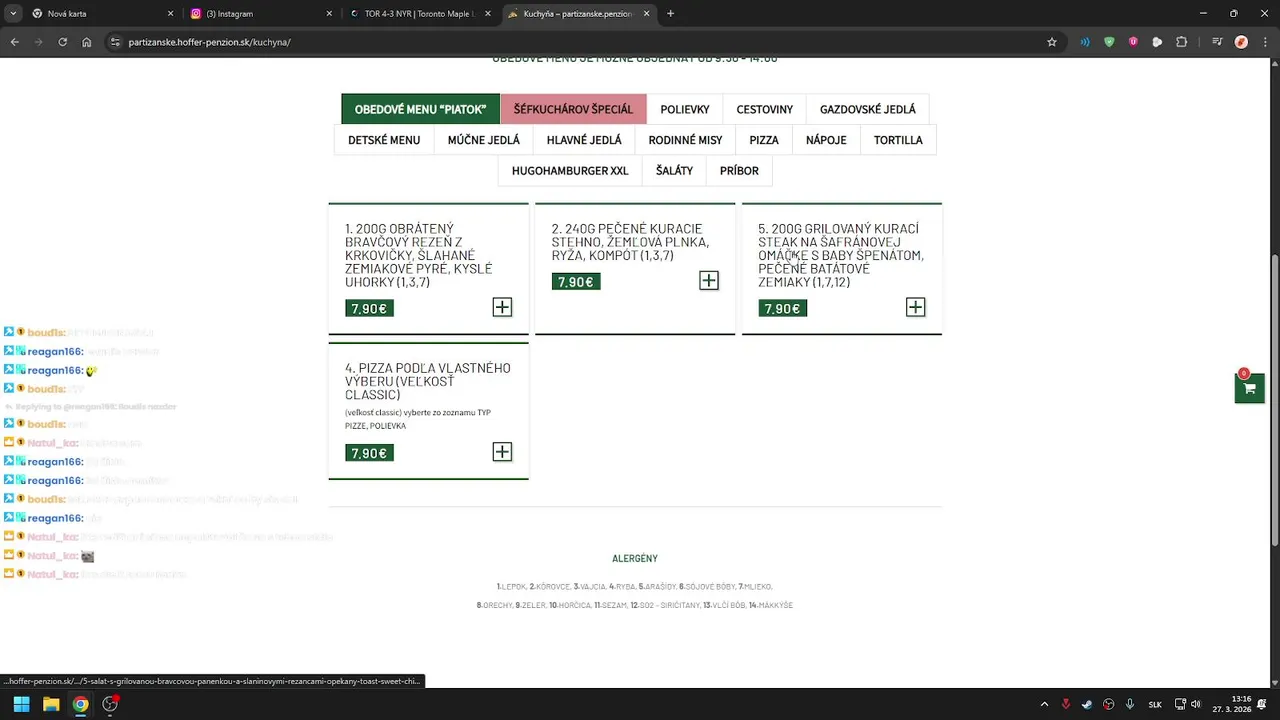Open the Steam tray icon
1280x720 pixels.
coord(1088,704)
